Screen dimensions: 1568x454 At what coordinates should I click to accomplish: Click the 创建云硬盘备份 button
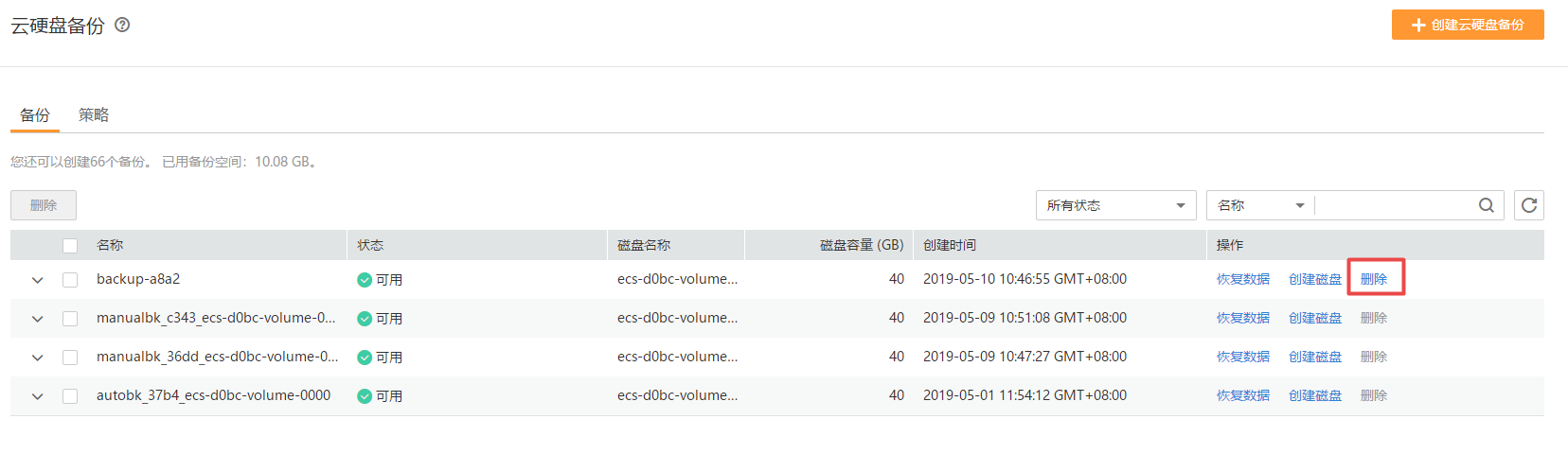pyautogui.click(x=1468, y=25)
